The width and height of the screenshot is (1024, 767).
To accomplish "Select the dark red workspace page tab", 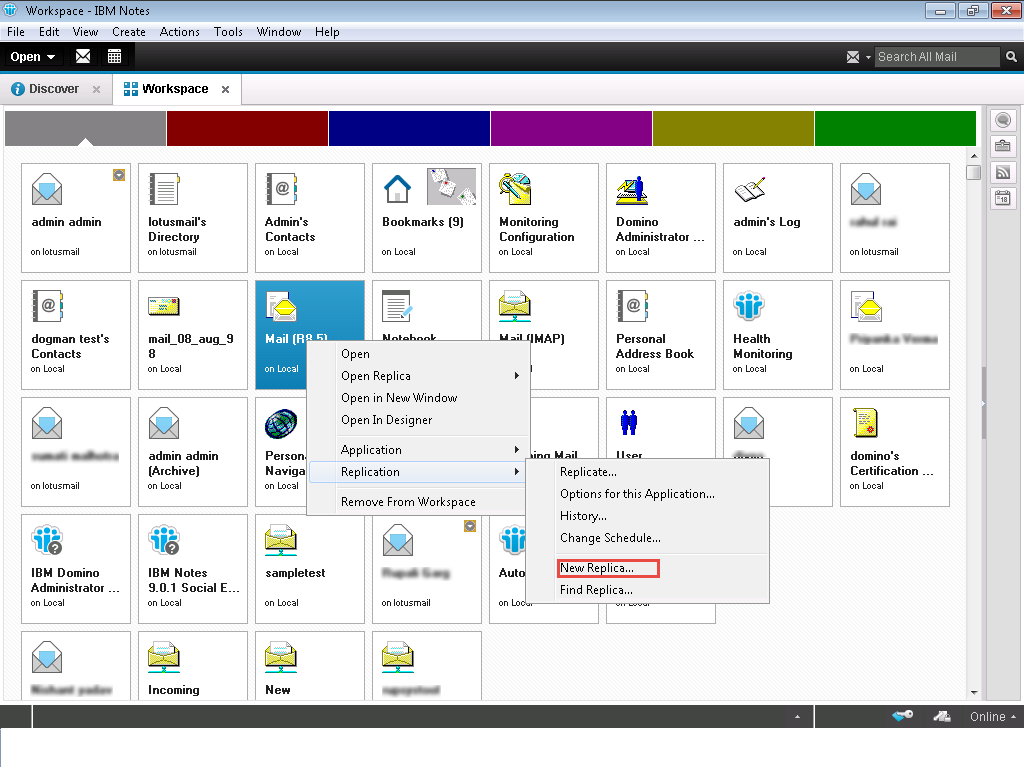I will click(x=247, y=128).
